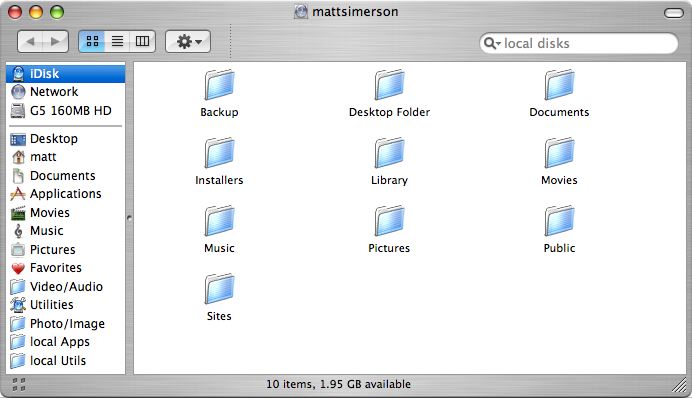The image size is (692, 398).
Task: Click the toolbar hide pill button
Action: click(674, 13)
